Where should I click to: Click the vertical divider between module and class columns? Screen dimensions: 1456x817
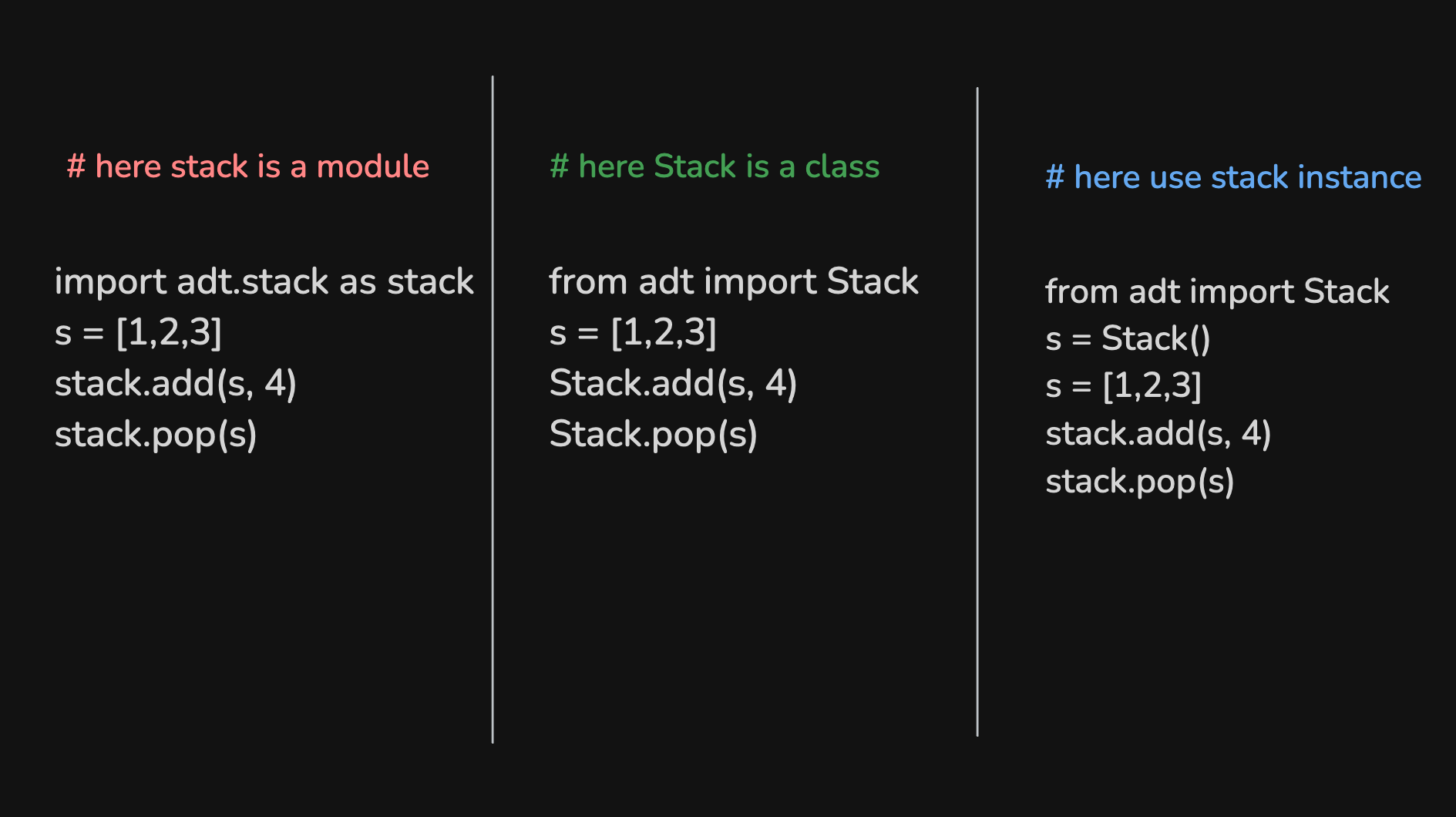click(493, 409)
